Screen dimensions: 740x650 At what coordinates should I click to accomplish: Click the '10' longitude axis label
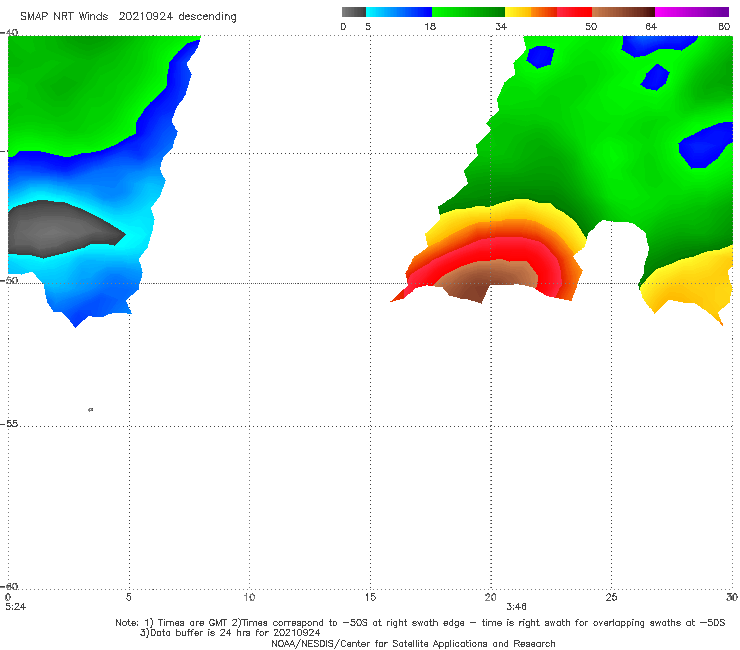tap(249, 598)
